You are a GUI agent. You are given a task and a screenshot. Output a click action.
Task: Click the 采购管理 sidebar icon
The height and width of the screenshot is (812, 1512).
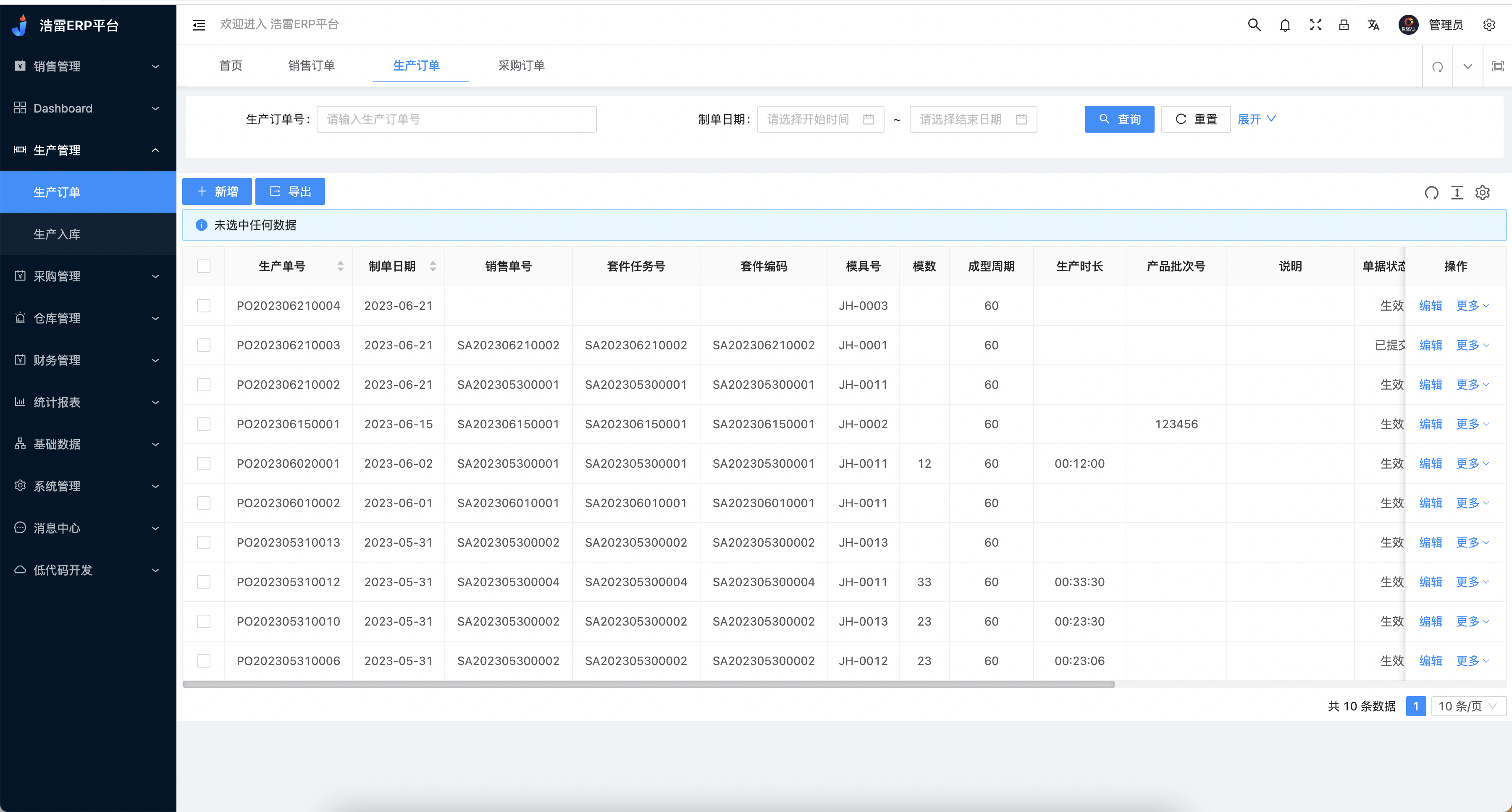tap(20, 276)
